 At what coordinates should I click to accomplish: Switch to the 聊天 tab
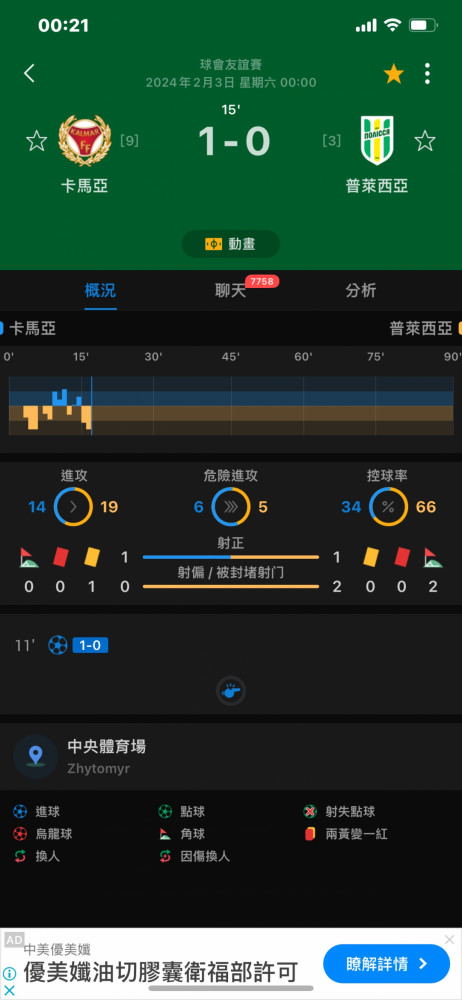point(231,291)
